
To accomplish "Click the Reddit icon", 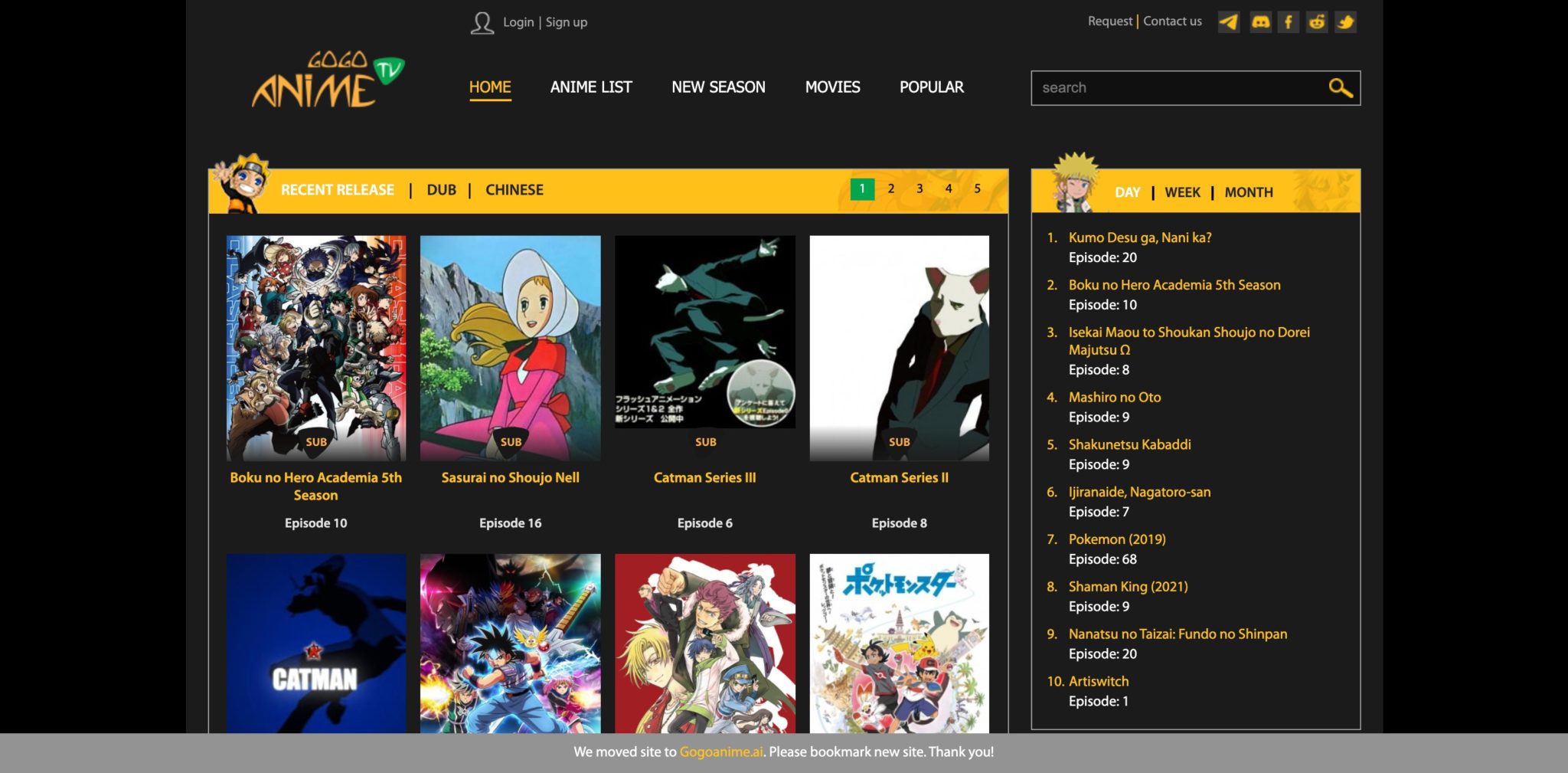I will click(1317, 22).
